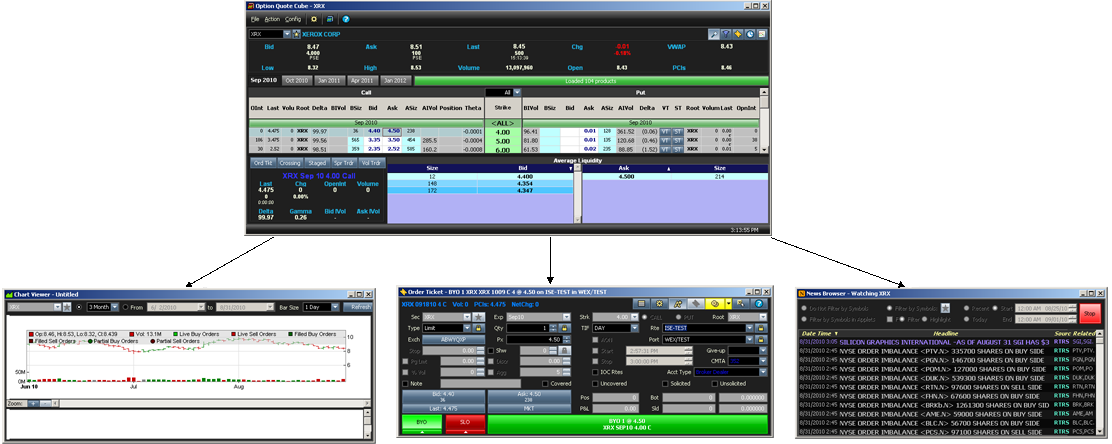Click the yellow diamond icon in Option Quote Cube

(x=738, y=34)
